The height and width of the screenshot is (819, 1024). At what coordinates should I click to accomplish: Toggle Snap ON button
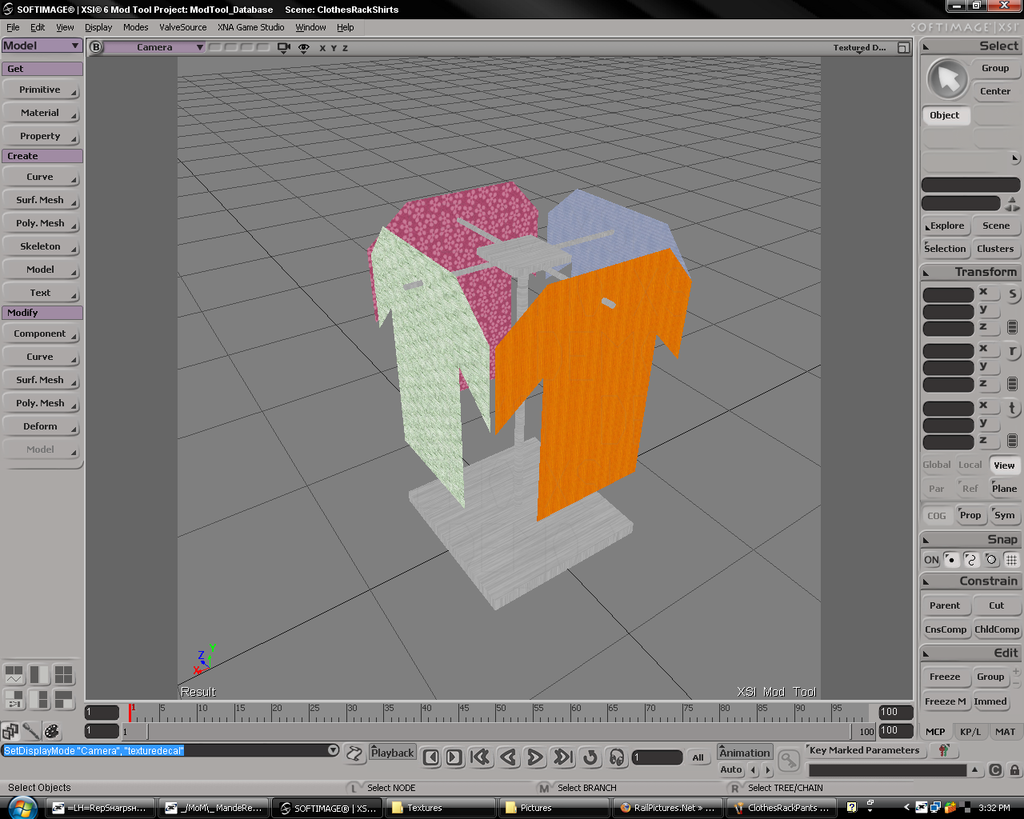pos(931,560)
